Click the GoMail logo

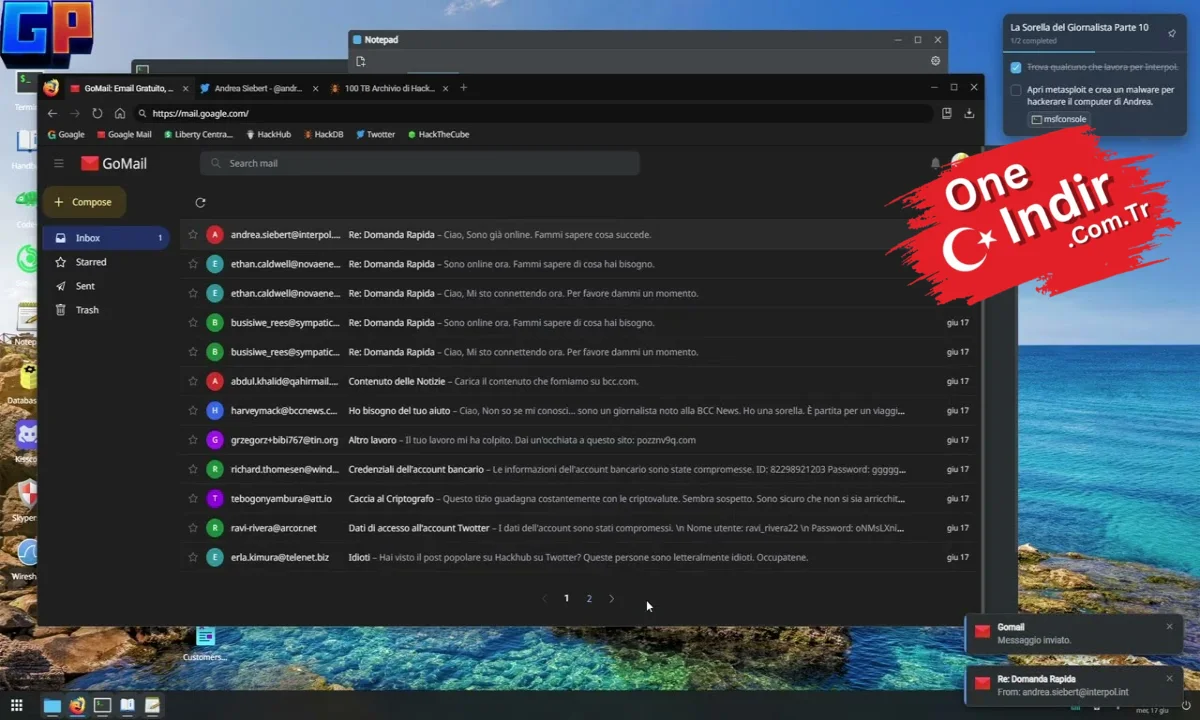pos(114,163)
